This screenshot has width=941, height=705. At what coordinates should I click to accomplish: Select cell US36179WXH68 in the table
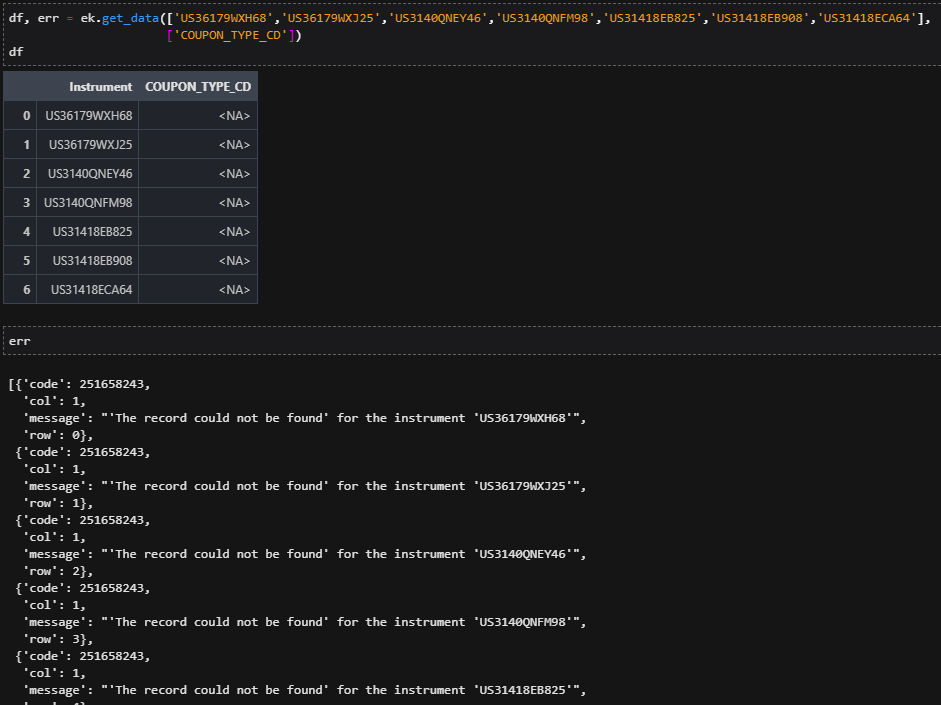coord(88,116)
